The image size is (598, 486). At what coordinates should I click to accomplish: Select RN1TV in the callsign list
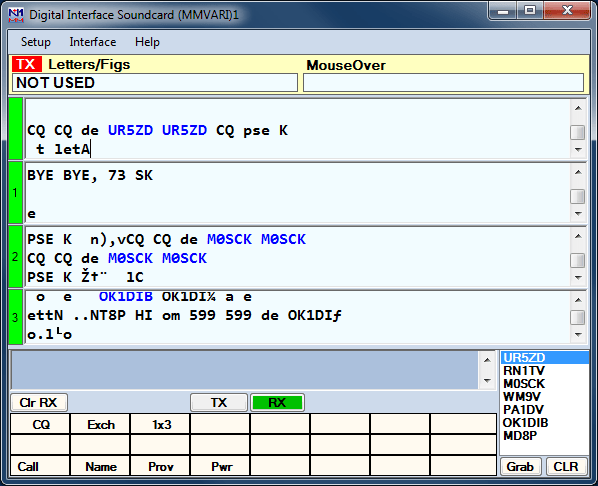[545, 370]
